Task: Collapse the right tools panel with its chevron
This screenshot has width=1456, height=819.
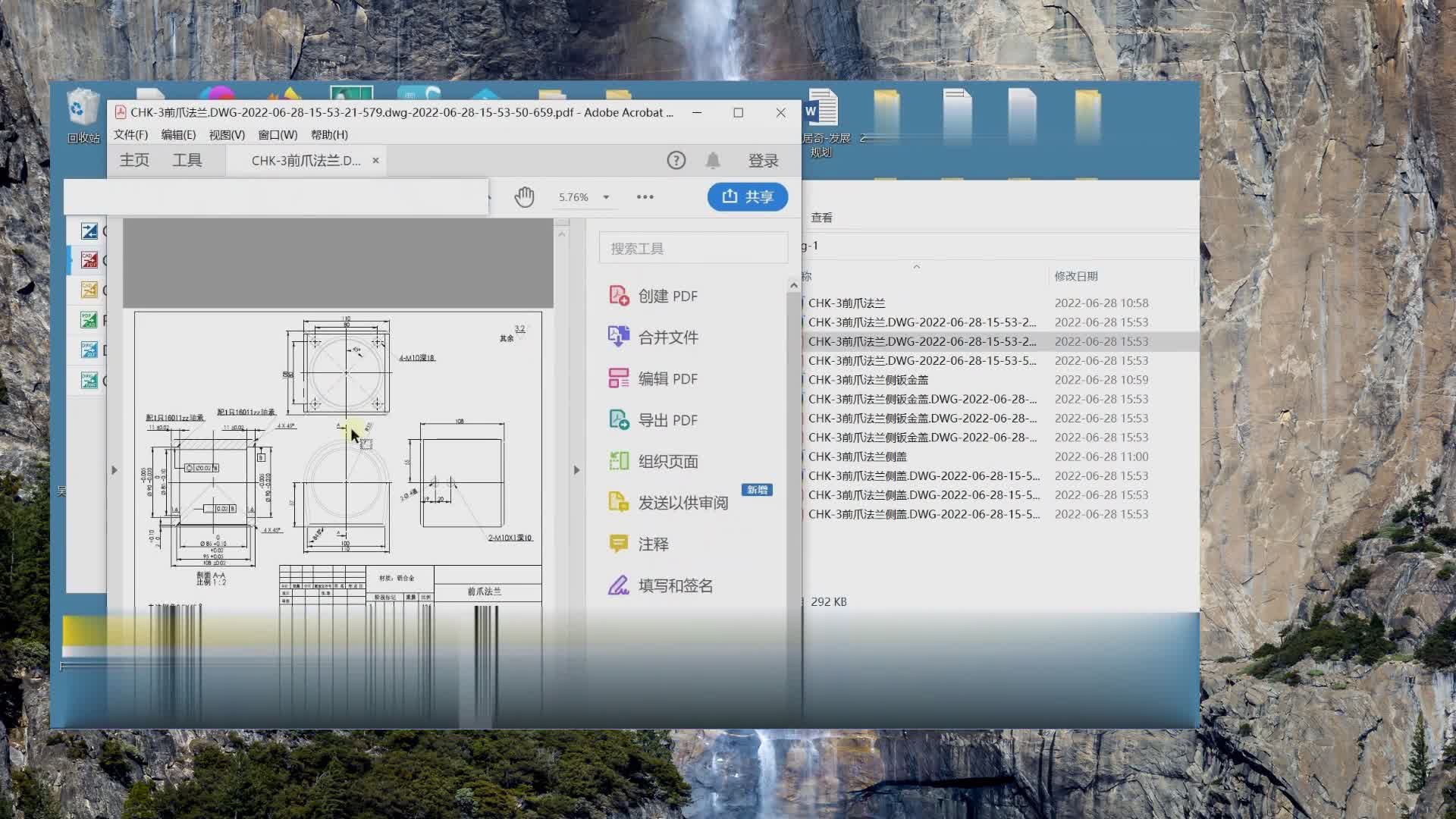Action: 577,470
